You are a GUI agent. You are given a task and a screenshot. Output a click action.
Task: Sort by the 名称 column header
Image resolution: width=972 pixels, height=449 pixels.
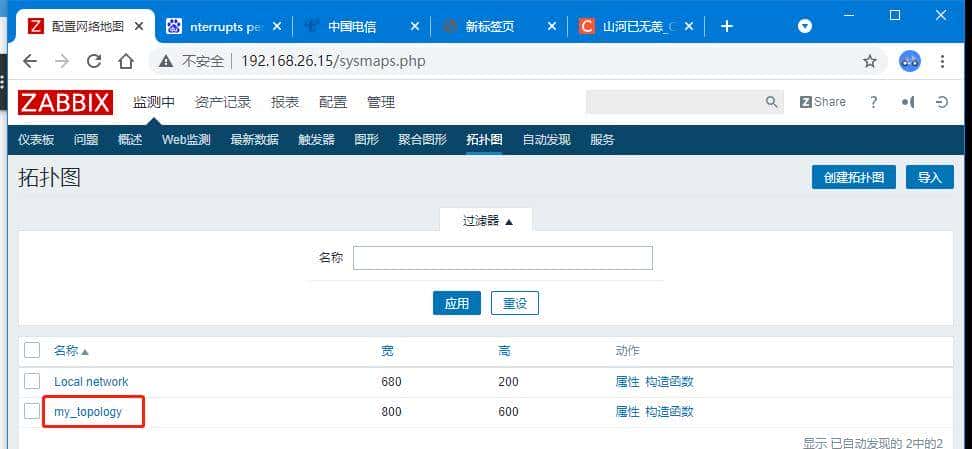click(71, 351)
